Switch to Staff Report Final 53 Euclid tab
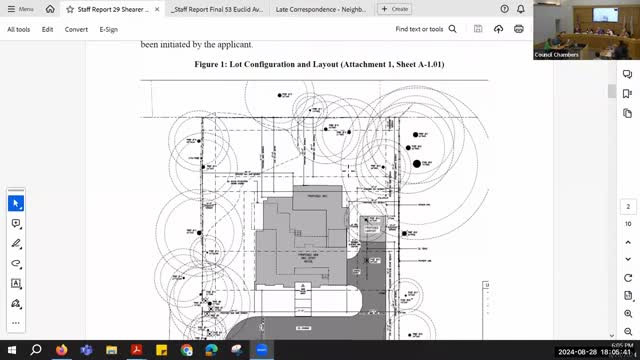 217,9
